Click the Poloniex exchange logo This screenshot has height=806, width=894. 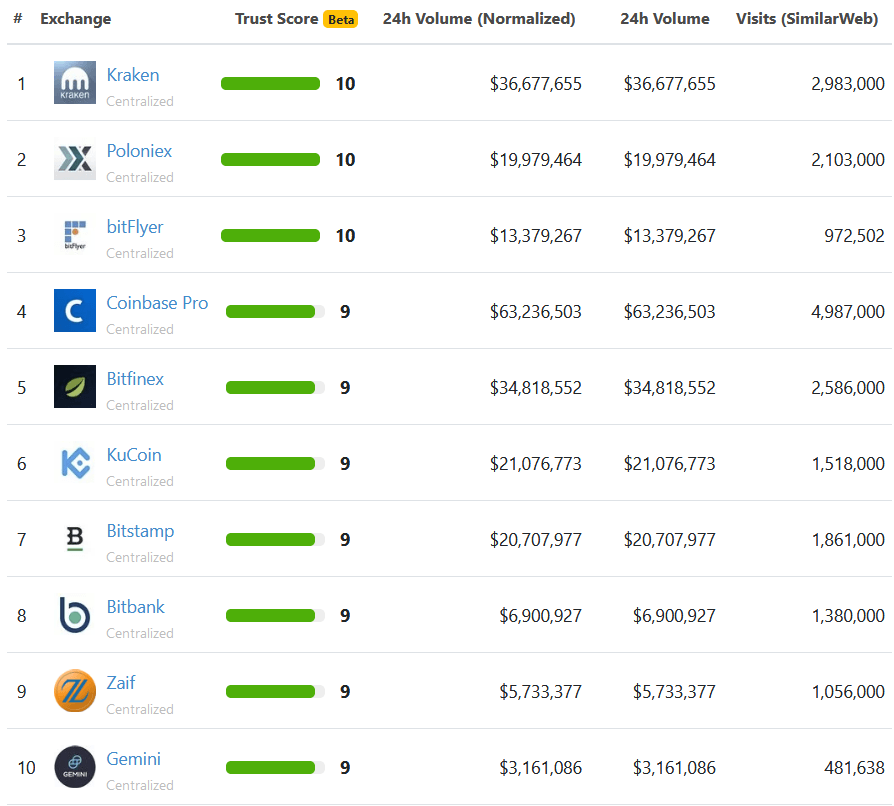[75, 158]
